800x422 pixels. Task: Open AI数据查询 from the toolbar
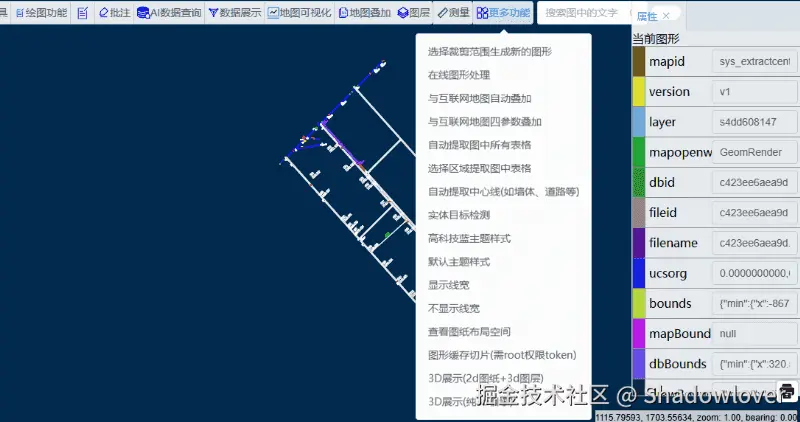(169, 13)
